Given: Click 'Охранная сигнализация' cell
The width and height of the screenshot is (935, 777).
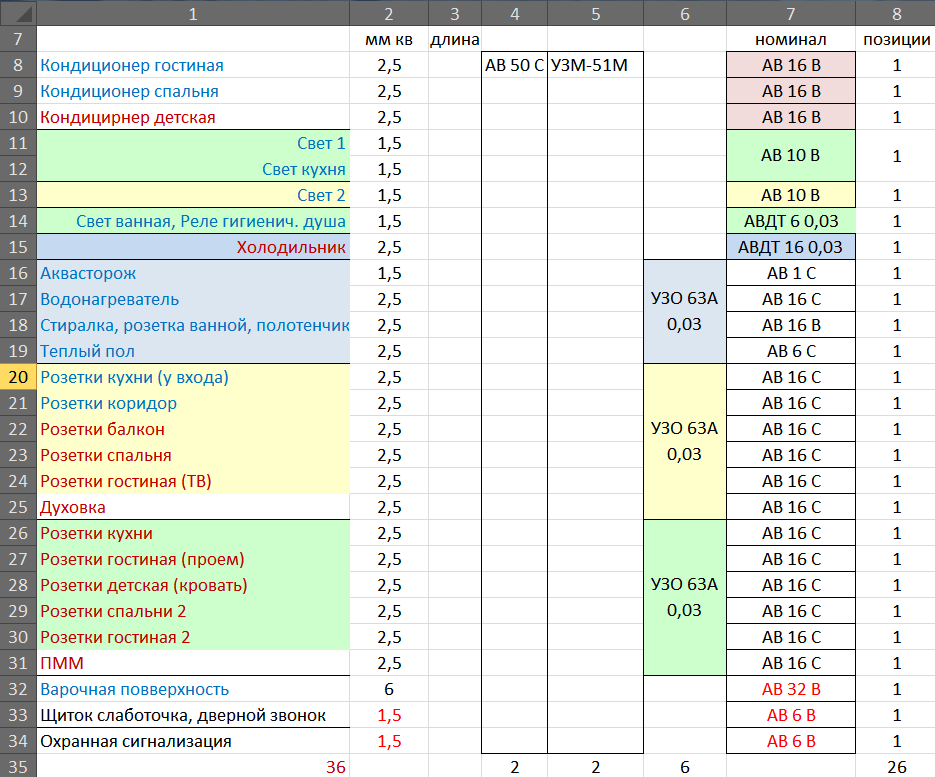Looking at the screenshot, I should pyautogui.click(x=193, y=741).
